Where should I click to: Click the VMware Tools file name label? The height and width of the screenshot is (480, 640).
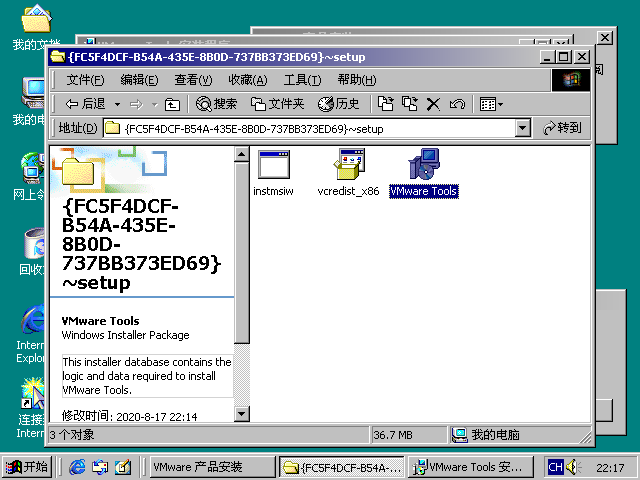pos(424,191)
